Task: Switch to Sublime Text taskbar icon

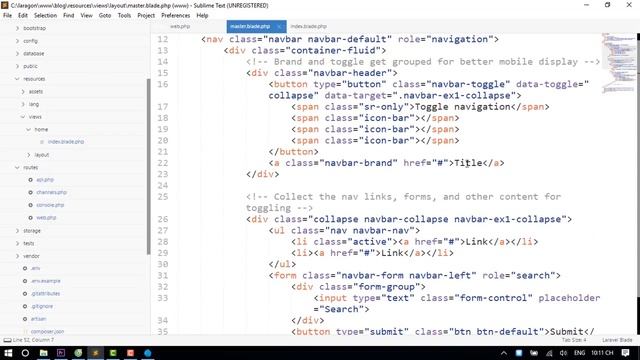Action: tap(96, 353)
